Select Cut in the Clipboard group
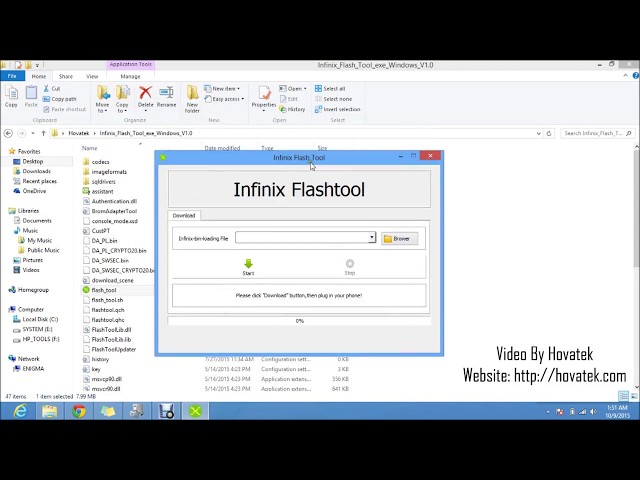 52,89
